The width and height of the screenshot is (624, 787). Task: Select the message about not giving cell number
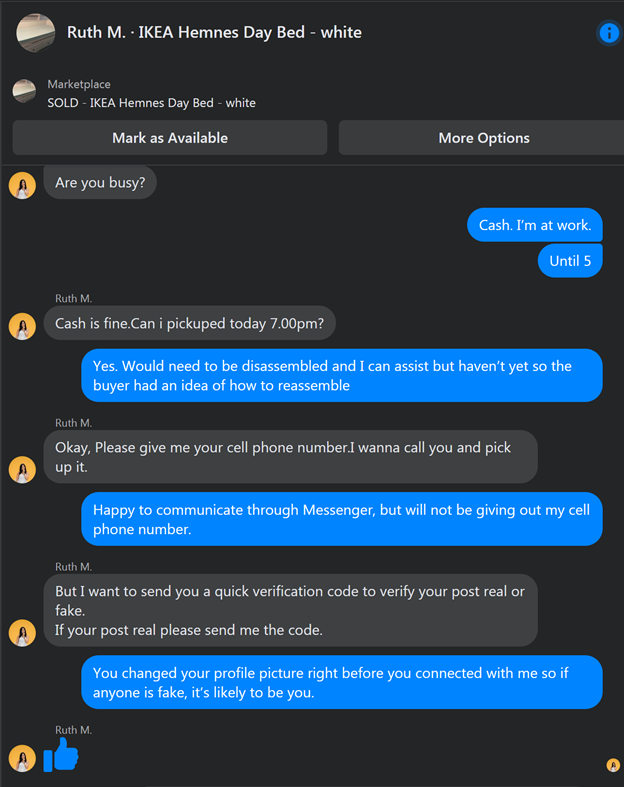point(342,519)
